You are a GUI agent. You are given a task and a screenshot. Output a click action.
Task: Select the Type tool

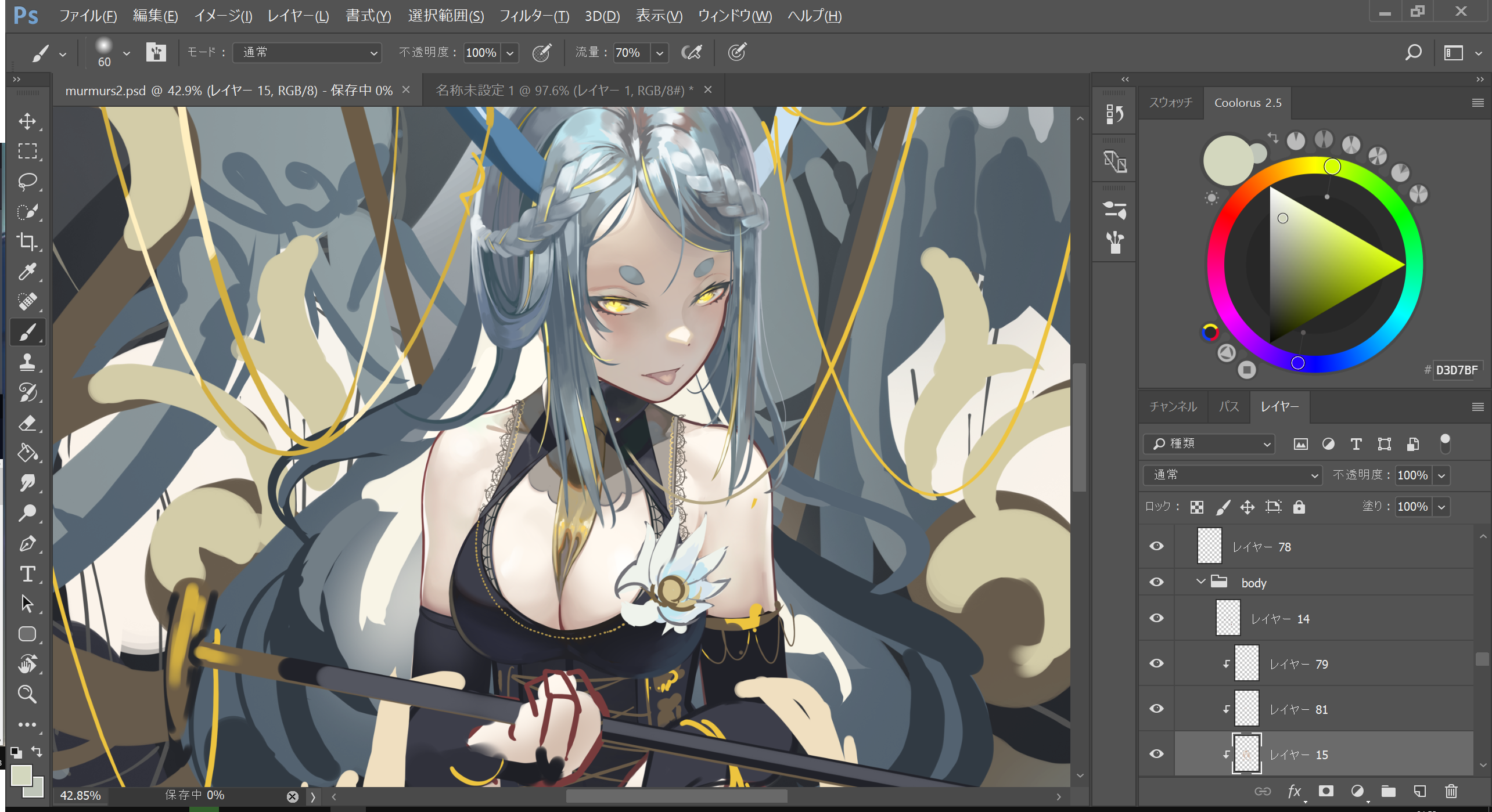click(x=27, y=573)
